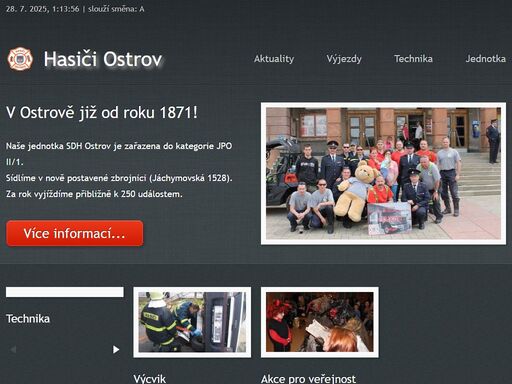
Task: Click the red Více informací button
Action: pyautogui.click(x=75, y=233)
